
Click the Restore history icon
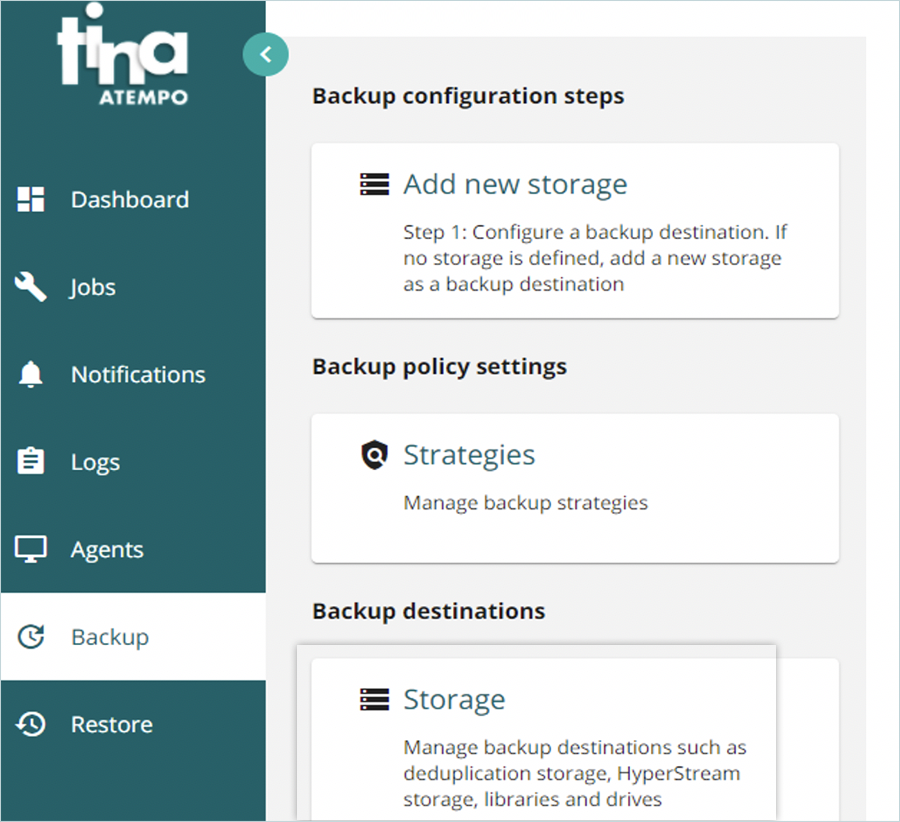[x=32, y=724]
